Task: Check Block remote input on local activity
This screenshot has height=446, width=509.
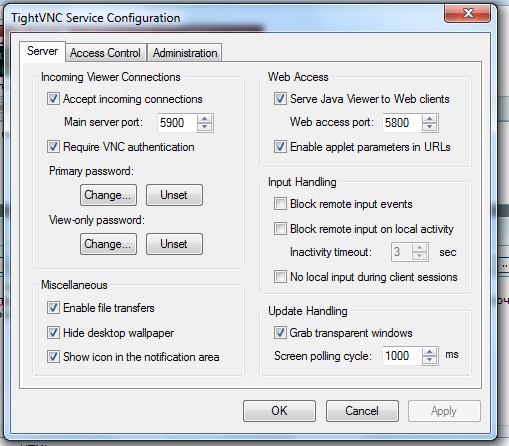Action: [280, 229]
